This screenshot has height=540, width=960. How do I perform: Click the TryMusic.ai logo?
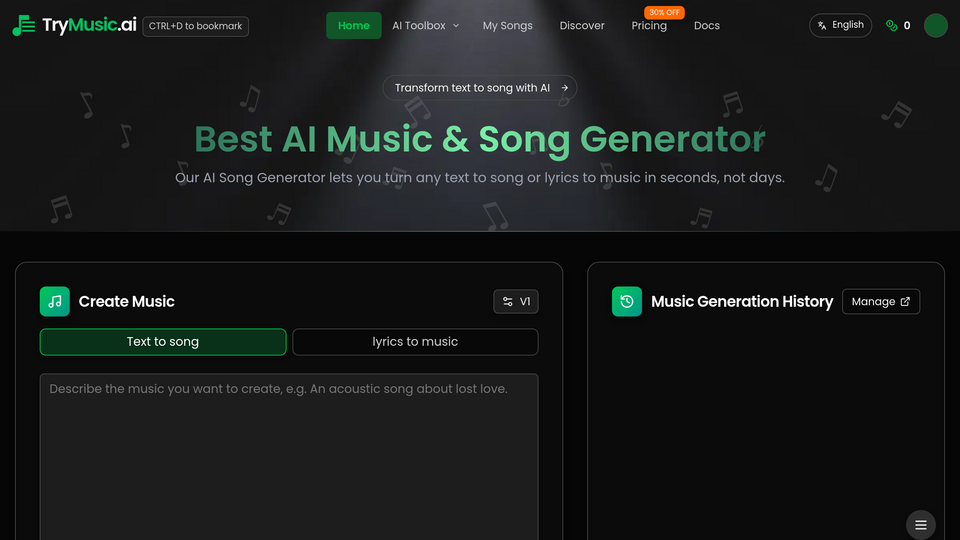(74, 26)
